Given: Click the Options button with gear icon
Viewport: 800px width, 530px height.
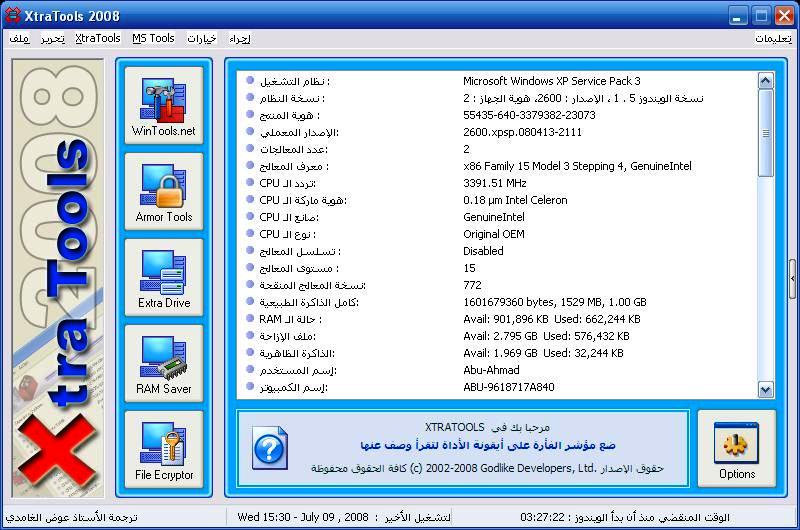Looking at the screenshot, I should [737, 449].
